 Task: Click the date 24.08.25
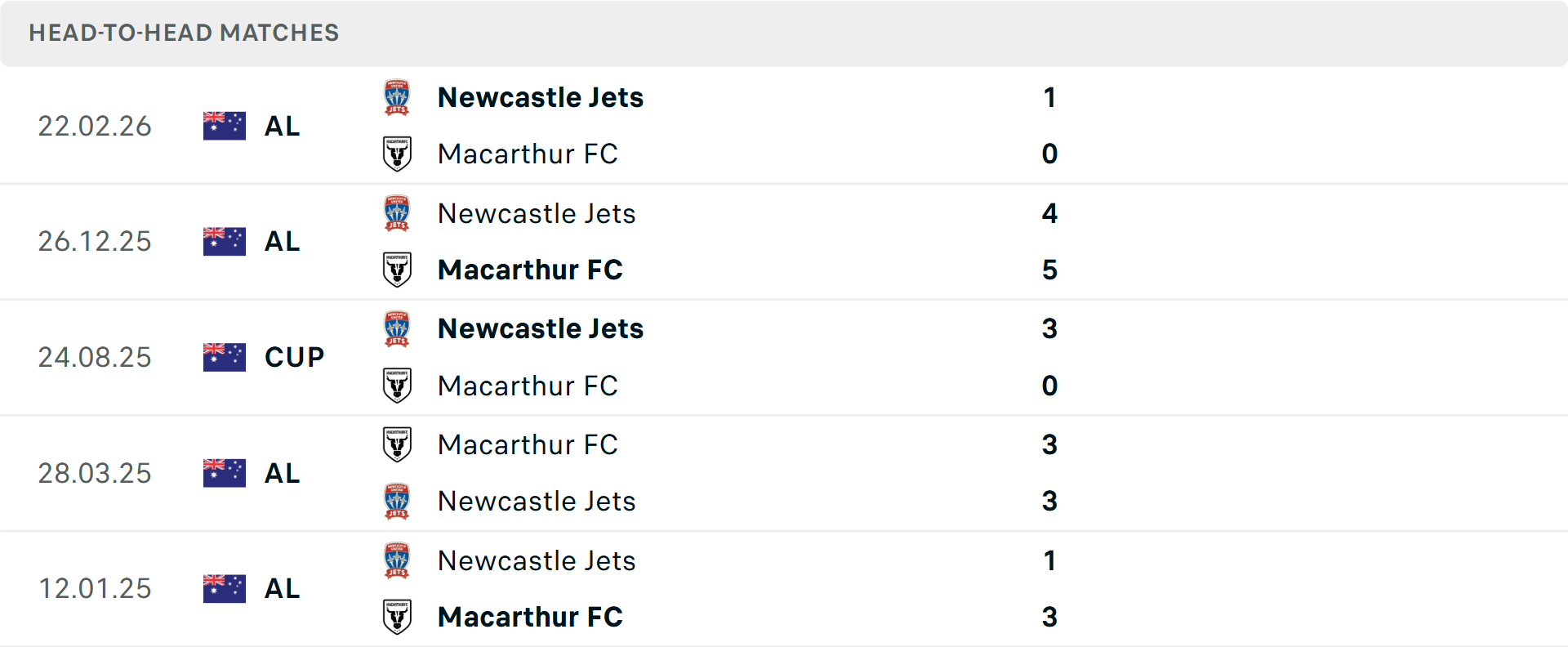(95, 357)
